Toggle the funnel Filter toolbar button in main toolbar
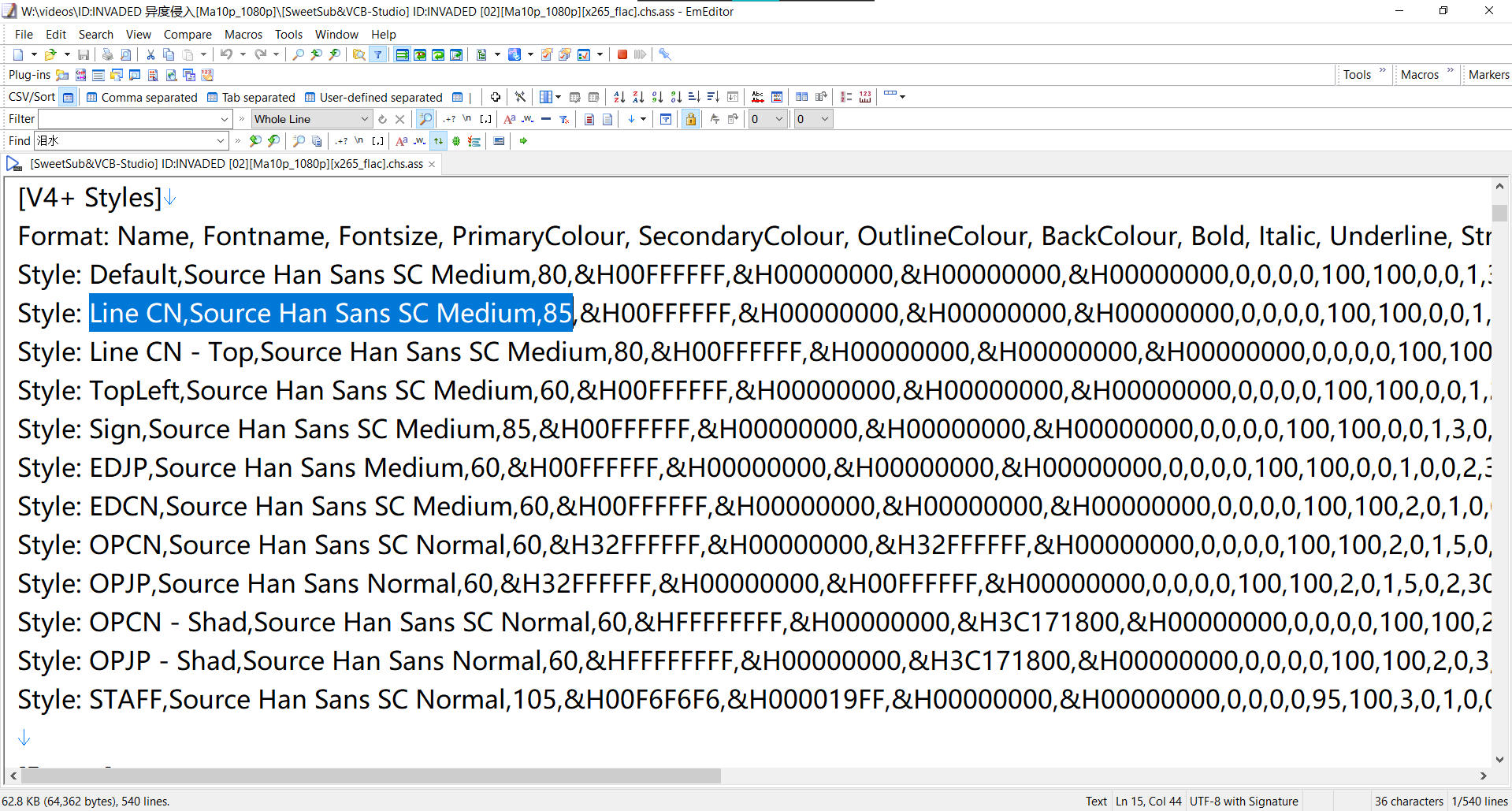 tap(378, 54)
